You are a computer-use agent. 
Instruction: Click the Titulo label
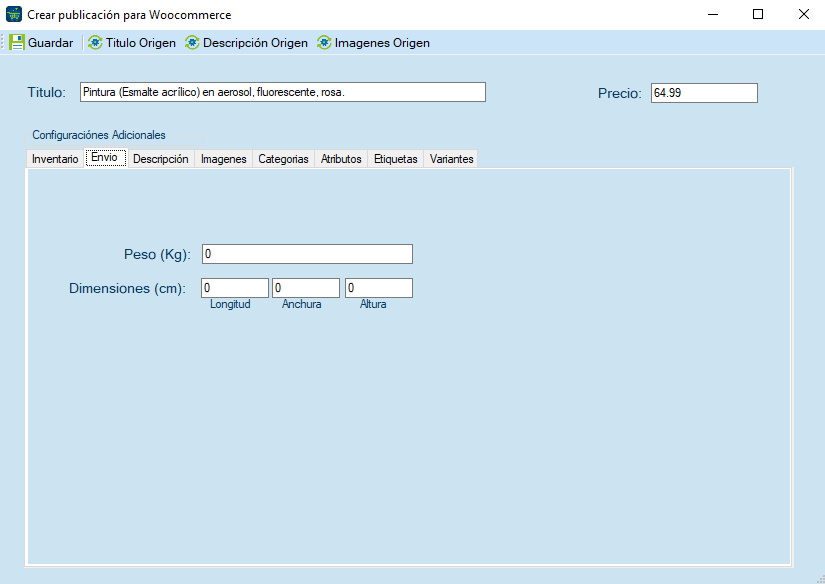pos(47,93)
